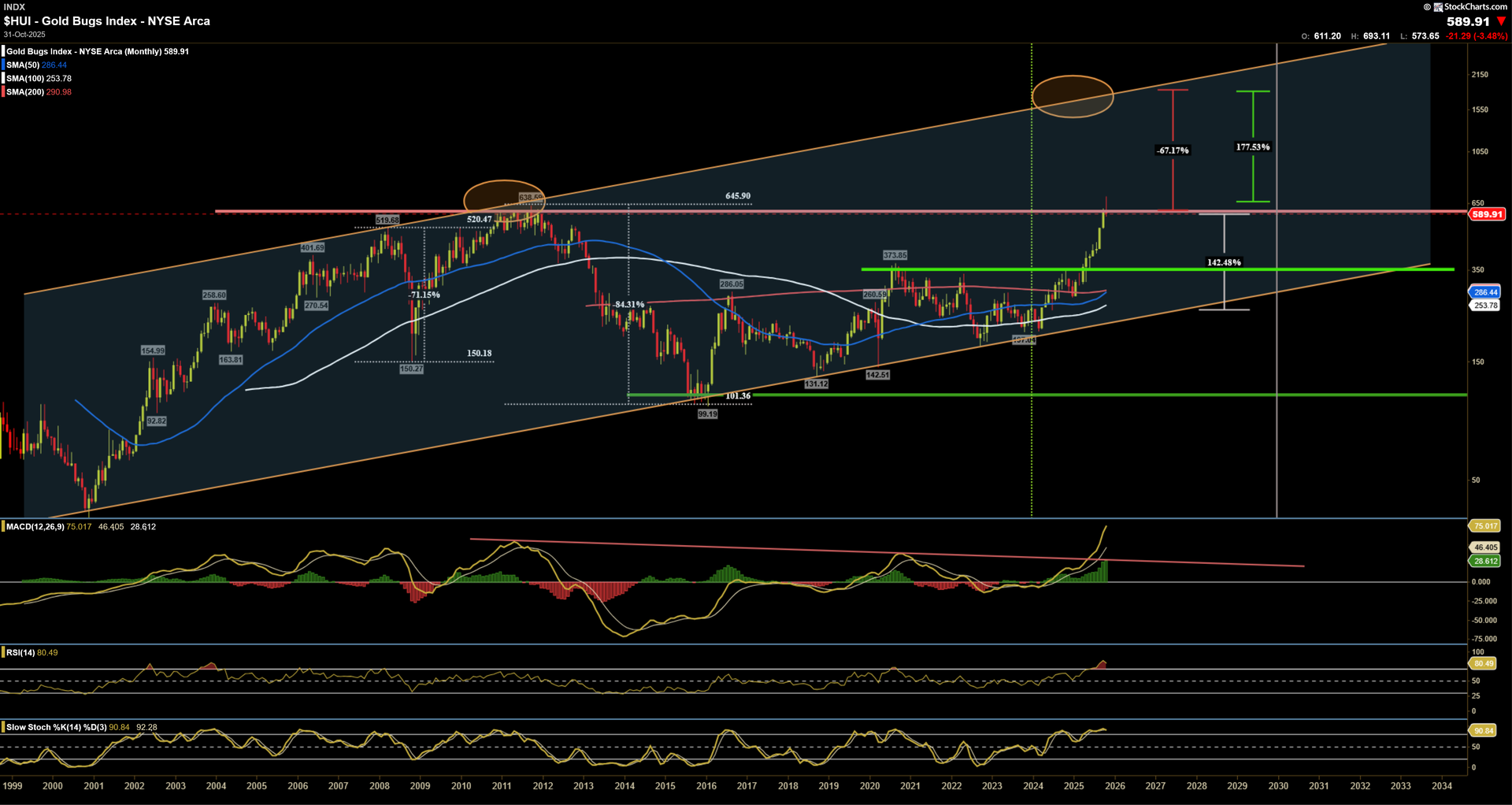The height and width of the screenshot is (805, 1512).
Task: Click the red marker beside SMA(200)
Action: click(x=3, y=91)
